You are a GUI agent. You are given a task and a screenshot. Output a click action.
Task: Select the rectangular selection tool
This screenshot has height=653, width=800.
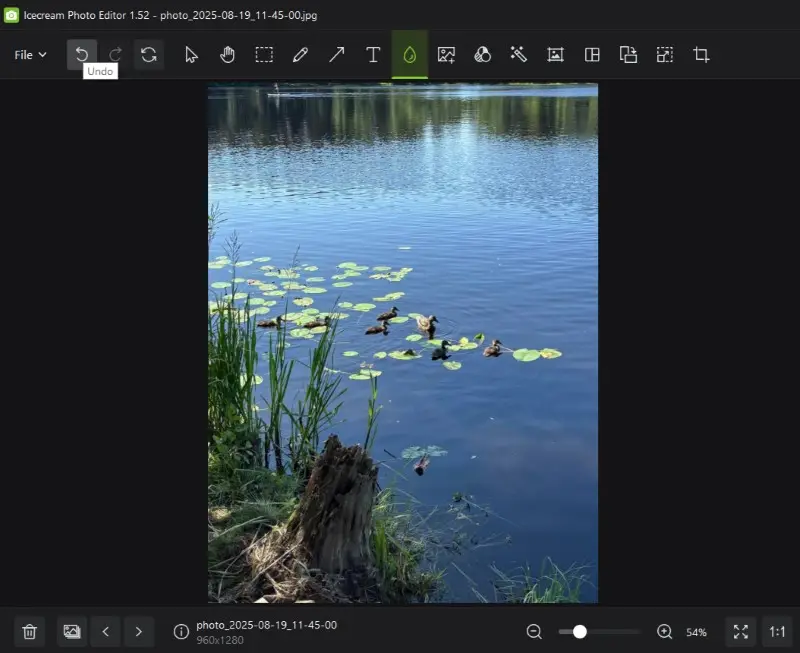click(x=264, y=55)
